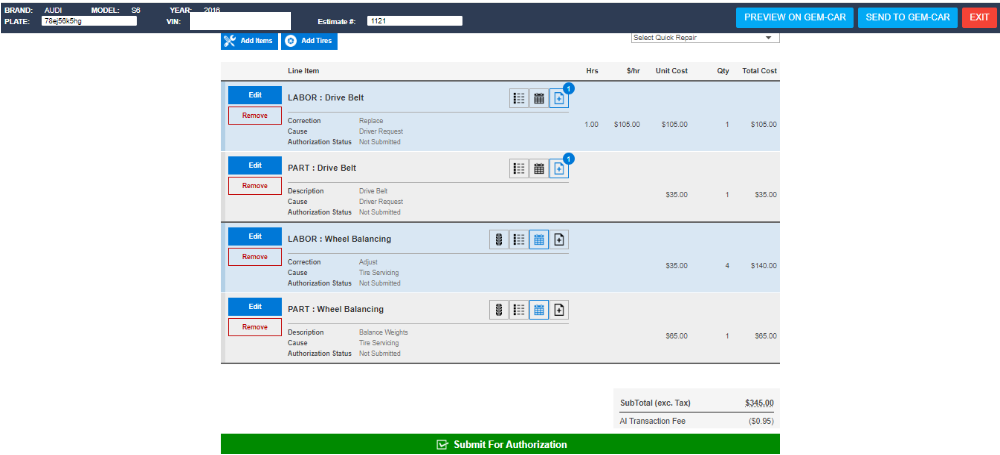Screen dimensions: 1000x455
Task: Click the Add Tires button
Action: pyautogui.click(x=308, y=41)
